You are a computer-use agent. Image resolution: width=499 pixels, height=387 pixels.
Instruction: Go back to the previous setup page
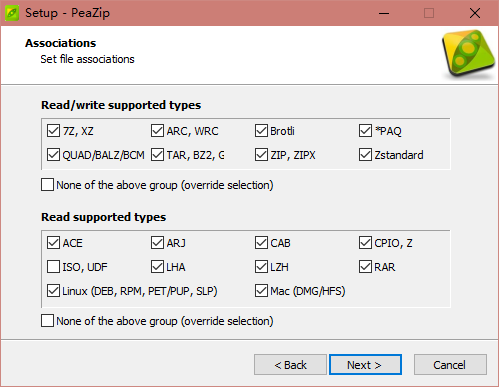point(290,365)
